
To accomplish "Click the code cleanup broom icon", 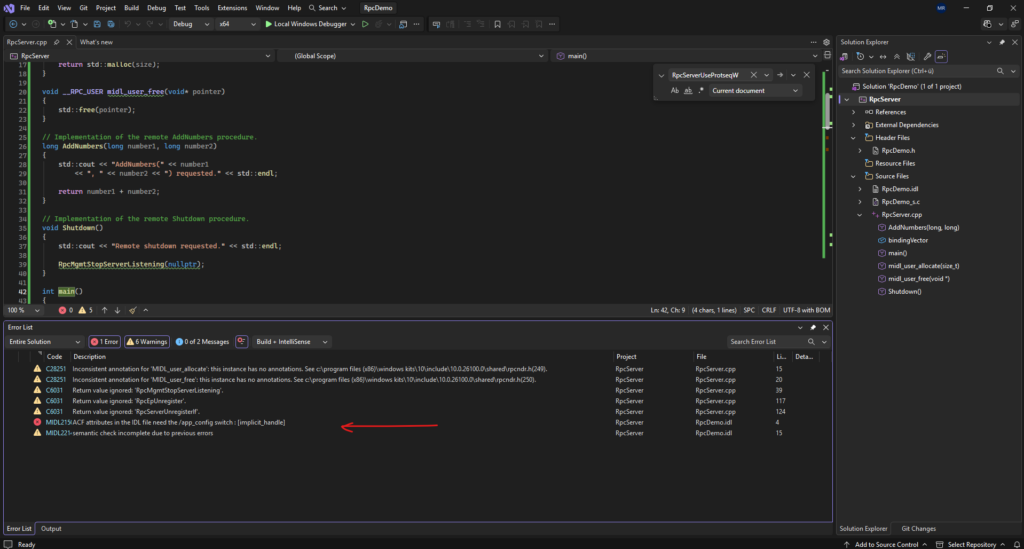I will tap(133, 311).
